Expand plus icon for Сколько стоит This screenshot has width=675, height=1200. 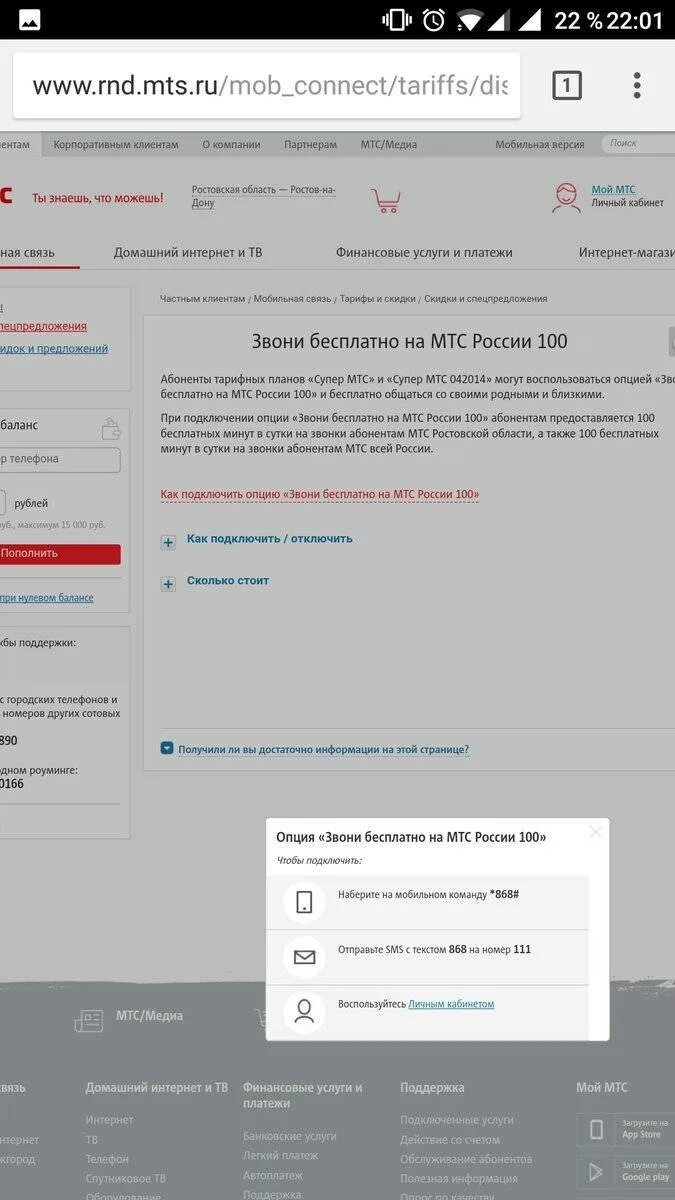pos(168,583)
